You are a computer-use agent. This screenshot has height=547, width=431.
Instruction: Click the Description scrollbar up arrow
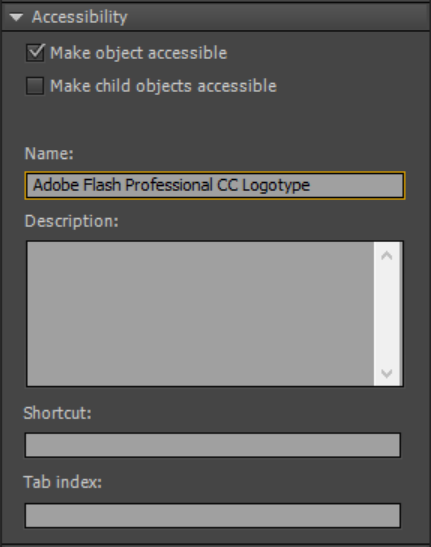387,256
